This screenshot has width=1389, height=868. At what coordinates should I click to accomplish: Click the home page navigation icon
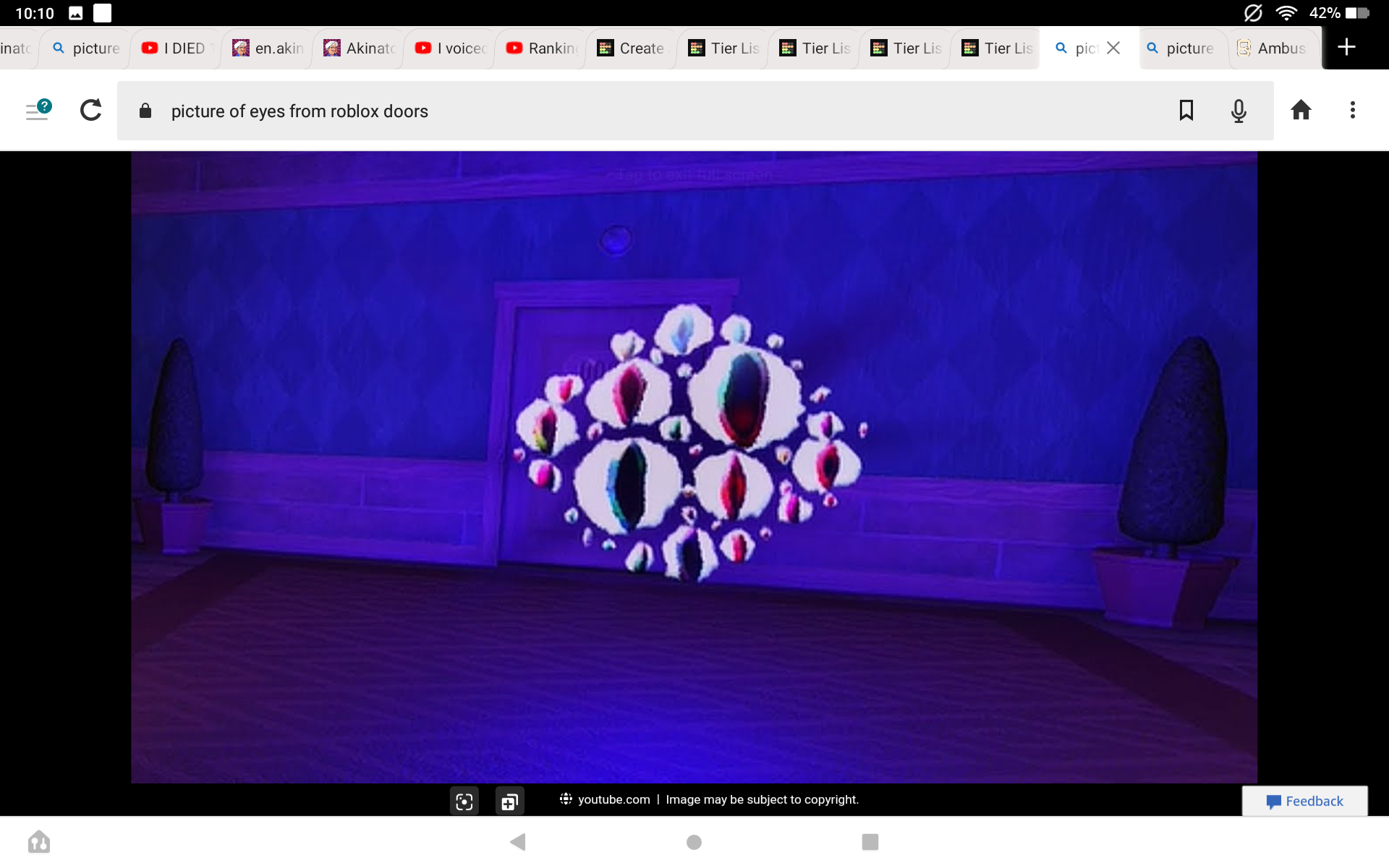[x=1300, y=111]
